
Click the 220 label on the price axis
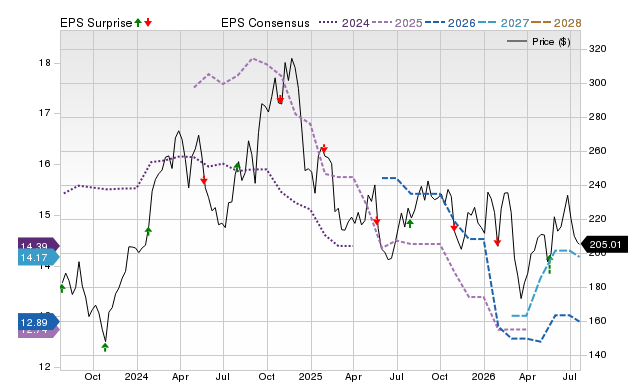point(598,219)
